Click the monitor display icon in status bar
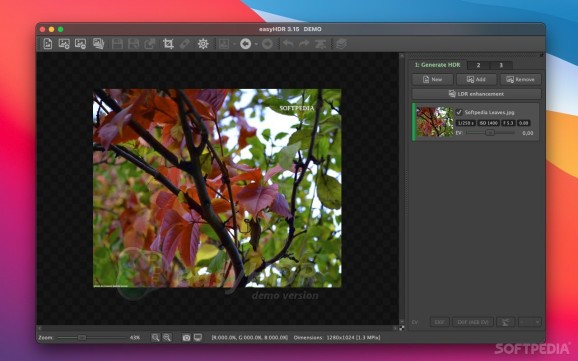The height and width of the screenshot is (361, 578). click(198, 337)
